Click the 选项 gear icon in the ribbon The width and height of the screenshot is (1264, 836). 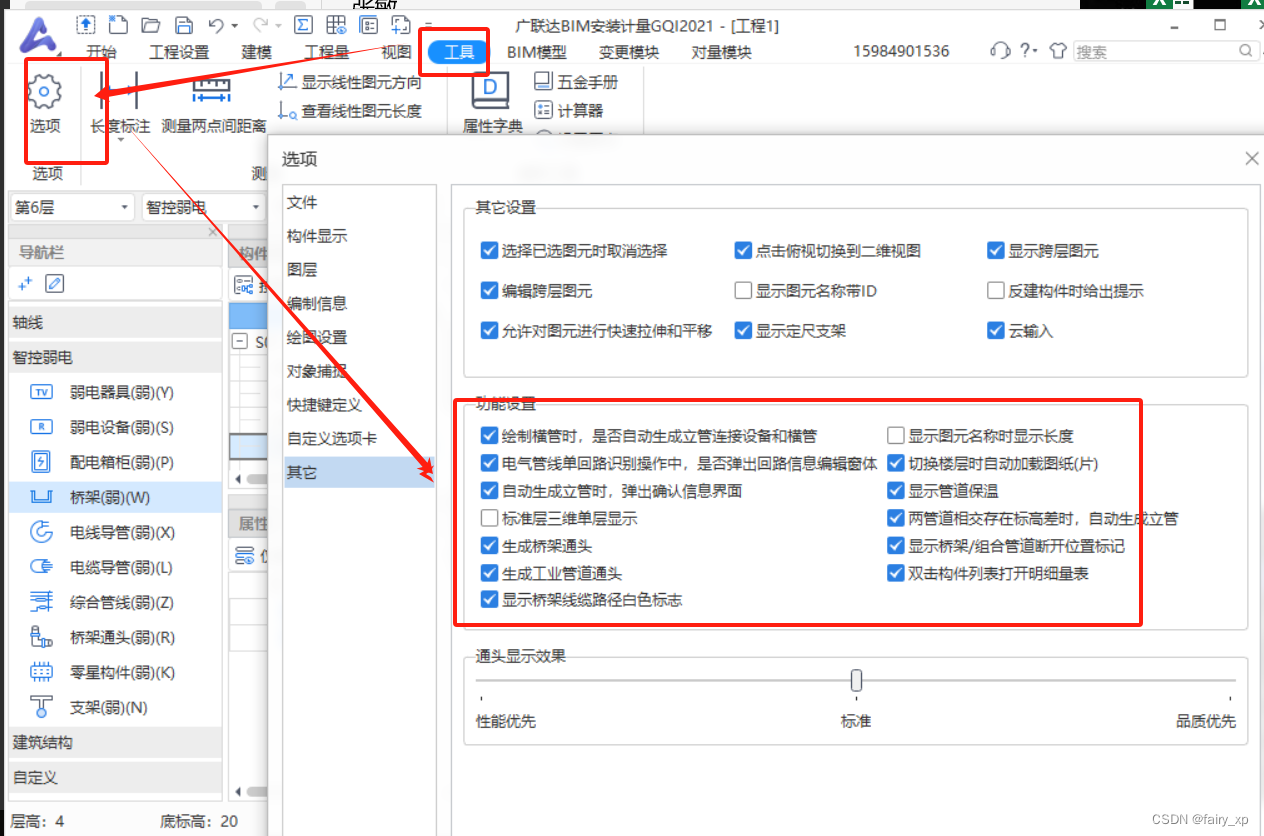pos(45,93)
